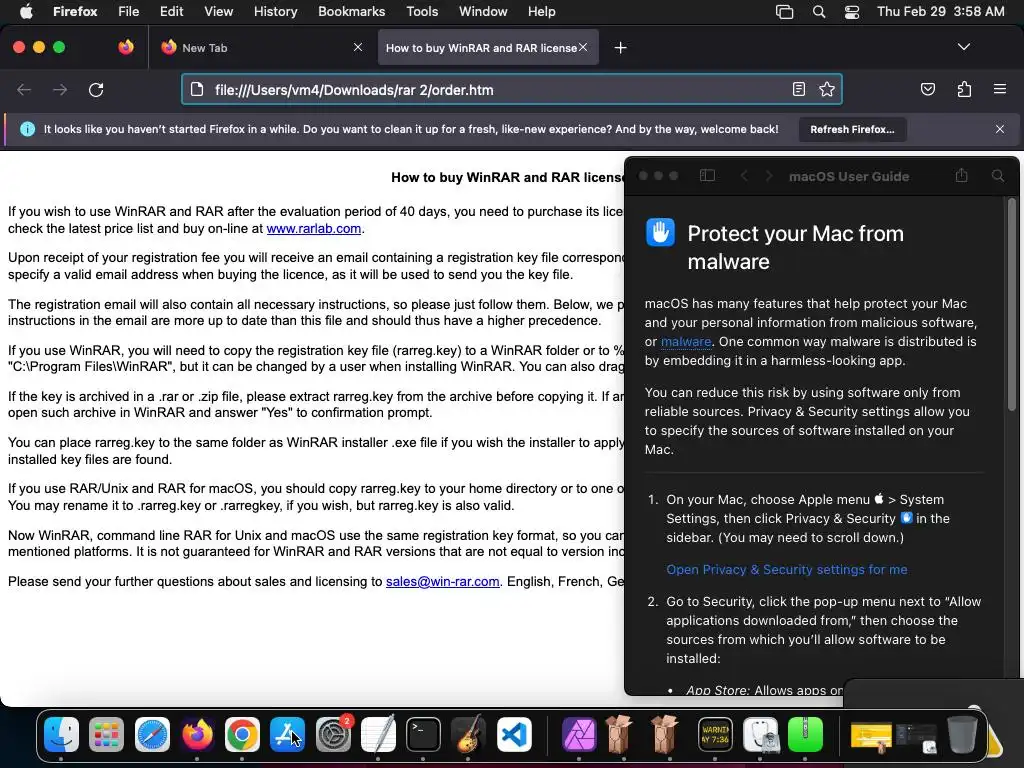
Task: Expand the list all tabs chevron
Action: (x=964, y=47)
